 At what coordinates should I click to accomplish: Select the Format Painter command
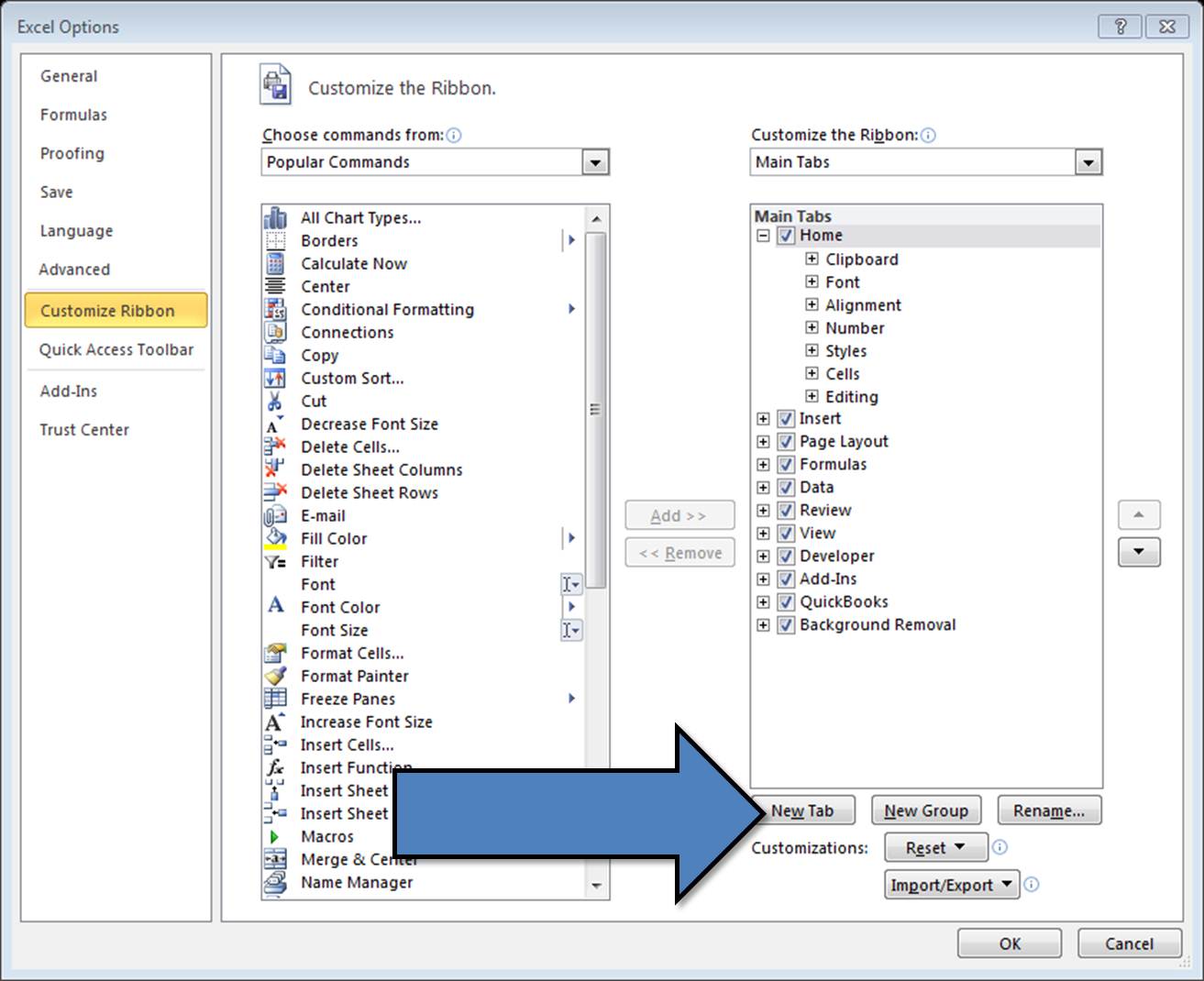(355, 676)
